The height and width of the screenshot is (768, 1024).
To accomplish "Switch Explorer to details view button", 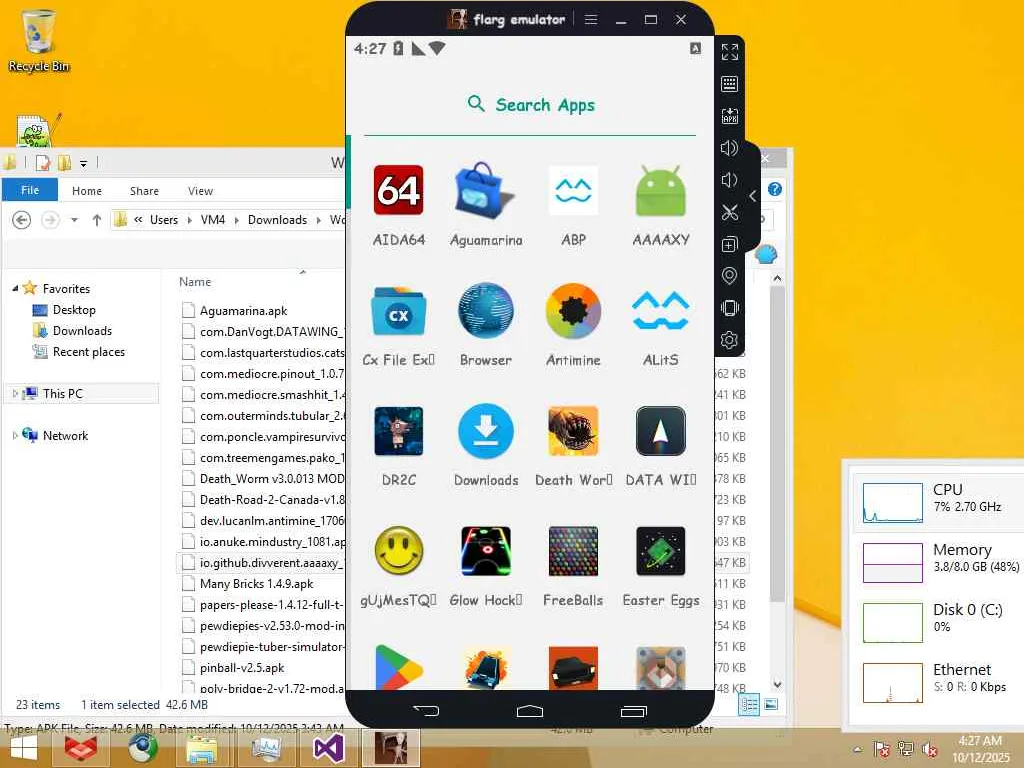I will coord(748,705).
